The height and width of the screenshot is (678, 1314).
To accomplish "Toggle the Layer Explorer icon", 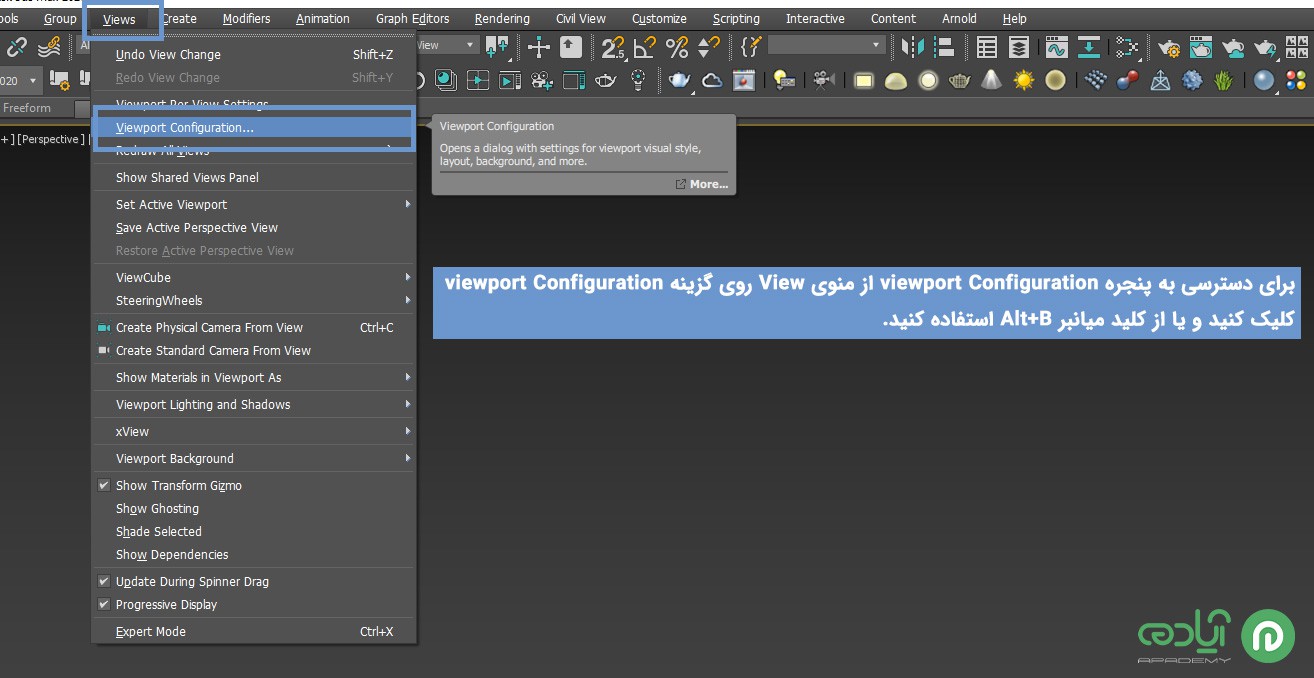I will pos(1019,46).
